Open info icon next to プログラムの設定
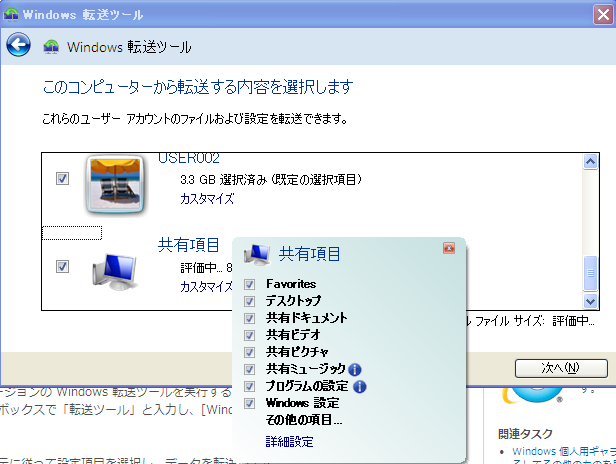This screenshot has width=616, height=464. [359, 387]
